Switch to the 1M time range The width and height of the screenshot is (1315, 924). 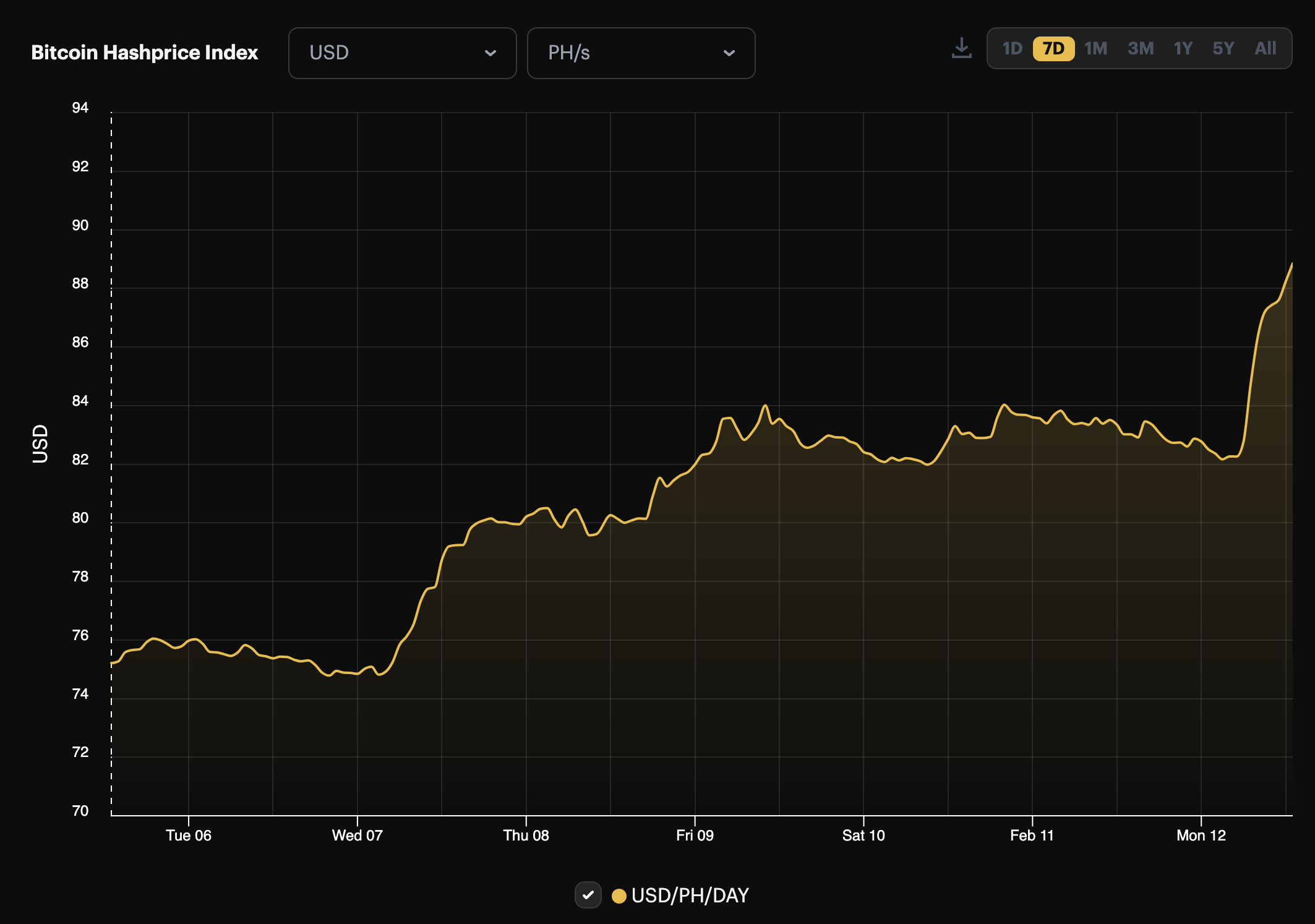pos(1095,48)
